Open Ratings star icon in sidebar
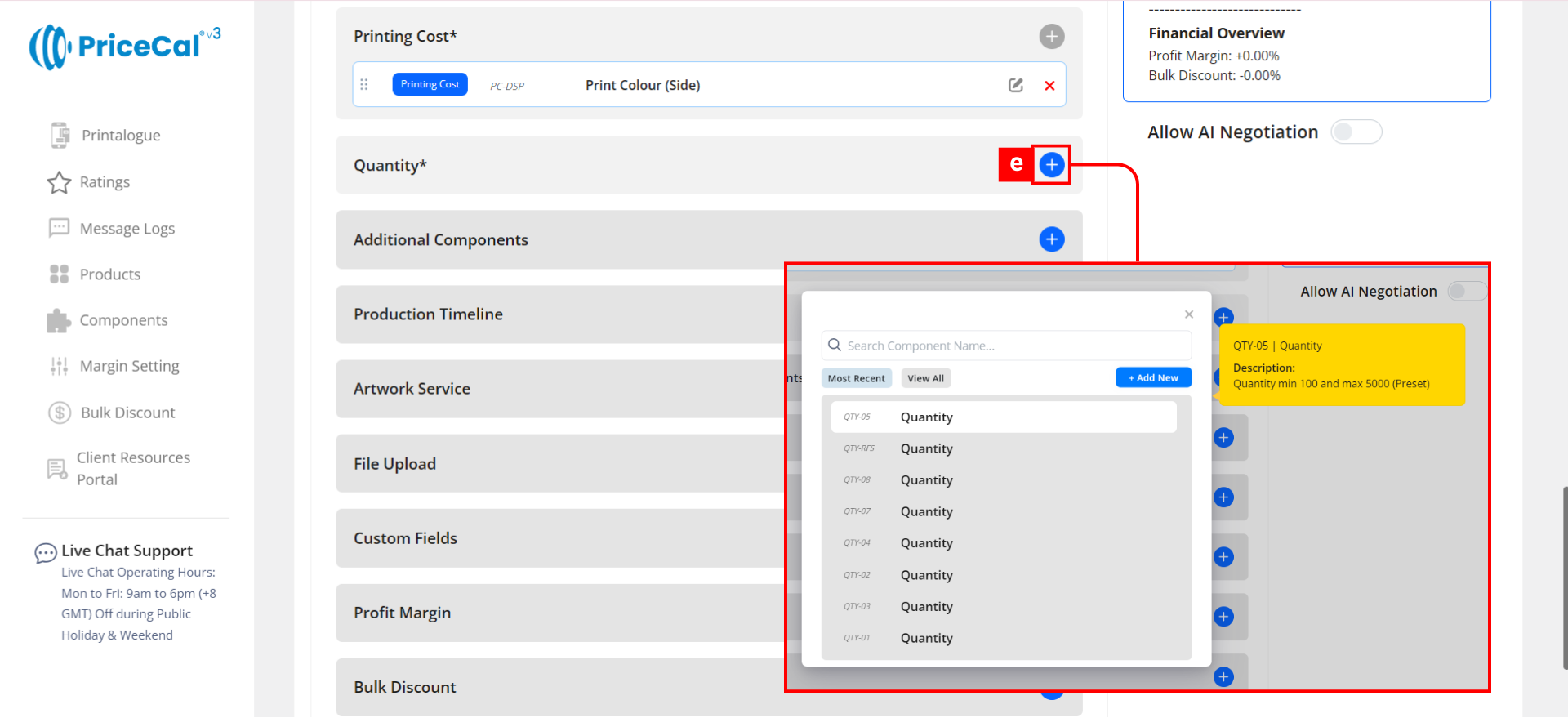The height and width of the screenshot is (718, 1568). (x=59, y=182)
